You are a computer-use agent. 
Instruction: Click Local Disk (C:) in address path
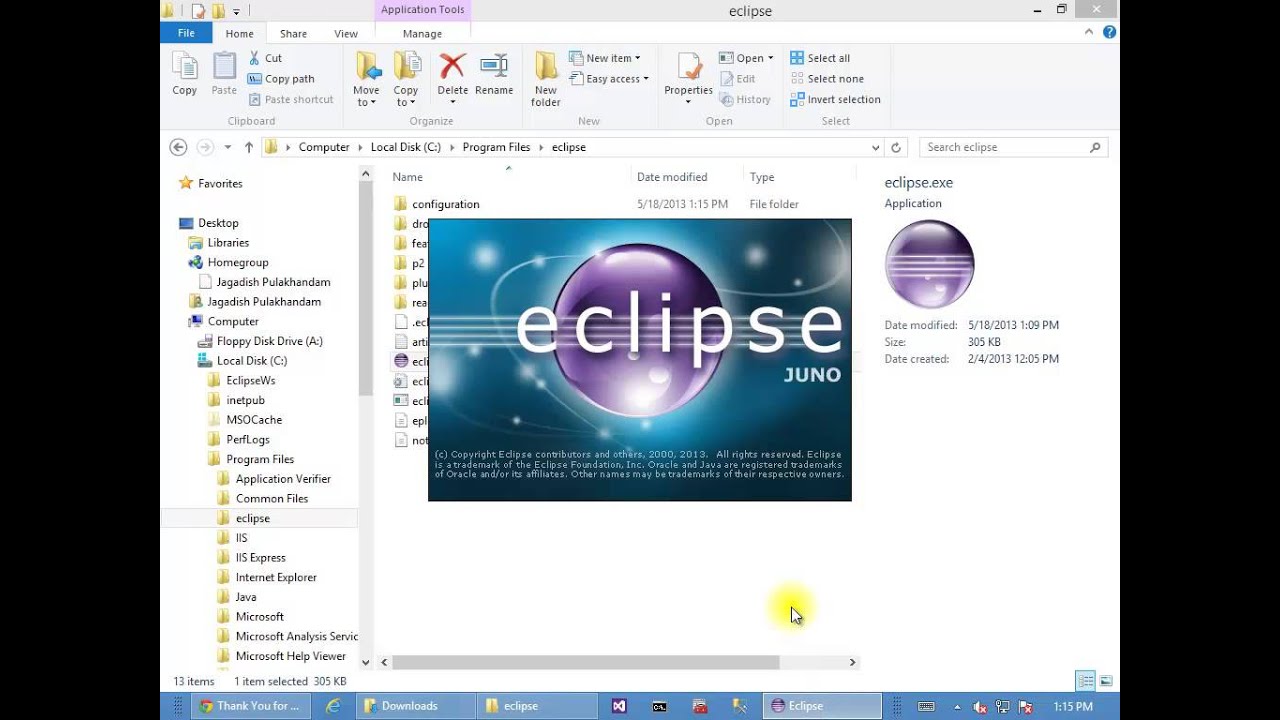pos(405,147)
